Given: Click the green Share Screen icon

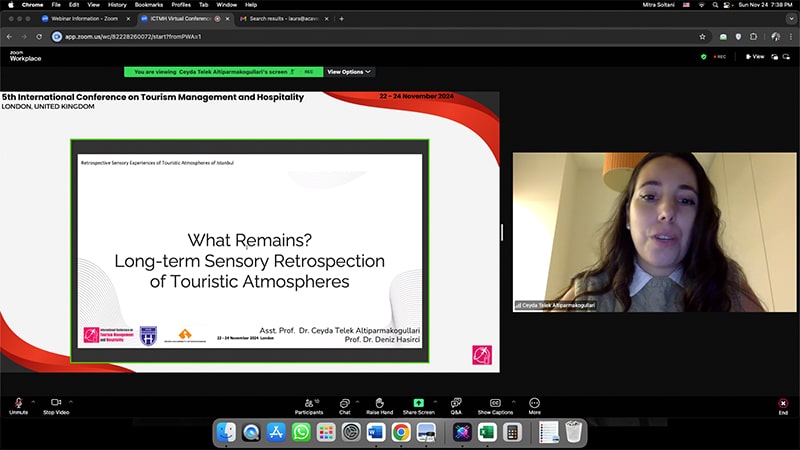Looking at the screenshot, I should click(418, 403).
